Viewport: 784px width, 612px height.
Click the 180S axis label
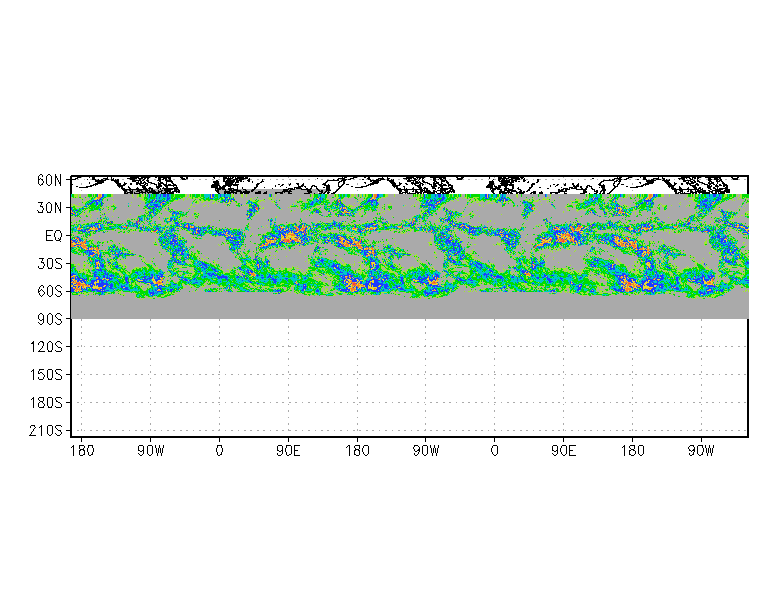point(46,402)
